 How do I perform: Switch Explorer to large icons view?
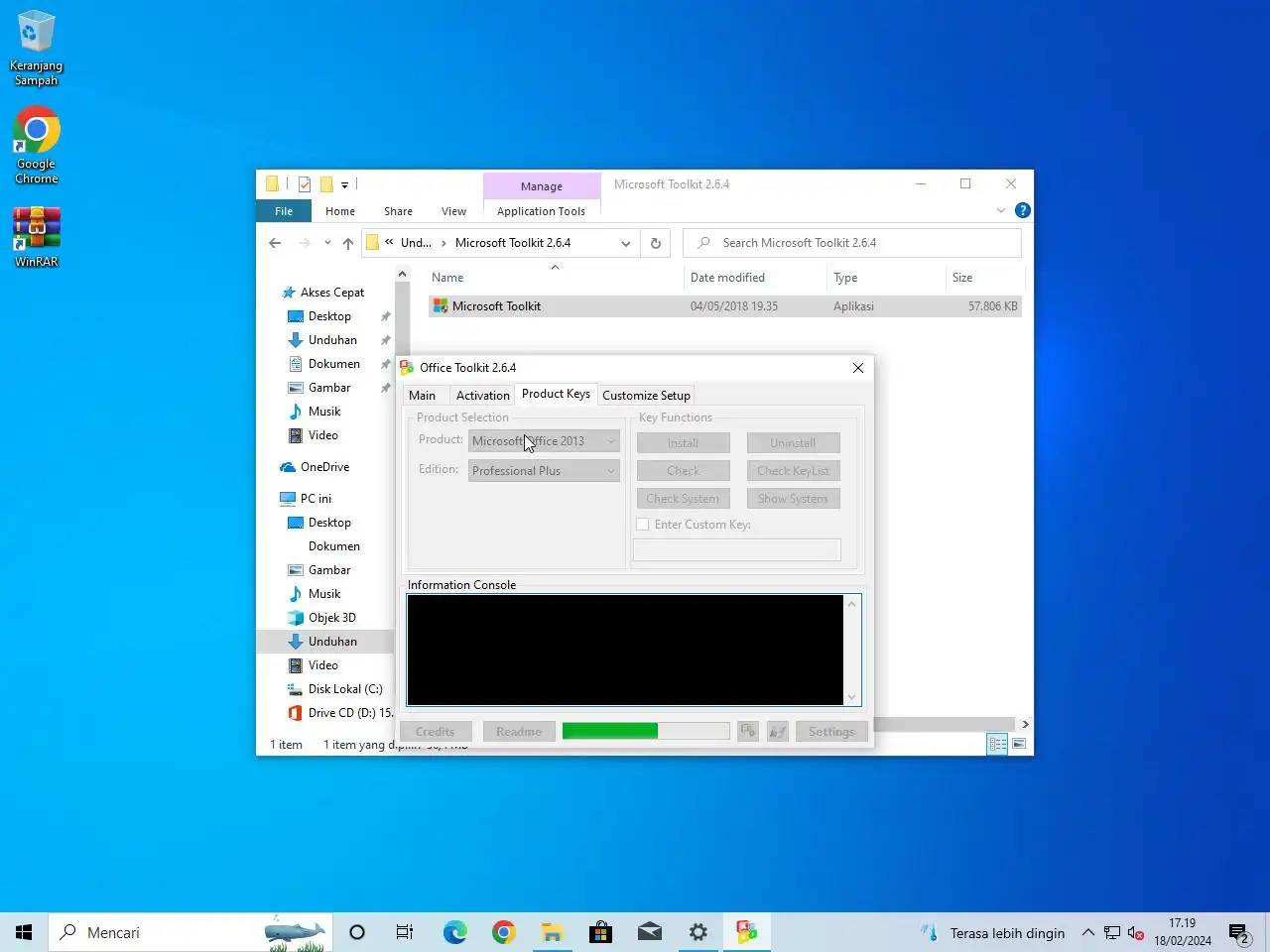point(1019,744)
